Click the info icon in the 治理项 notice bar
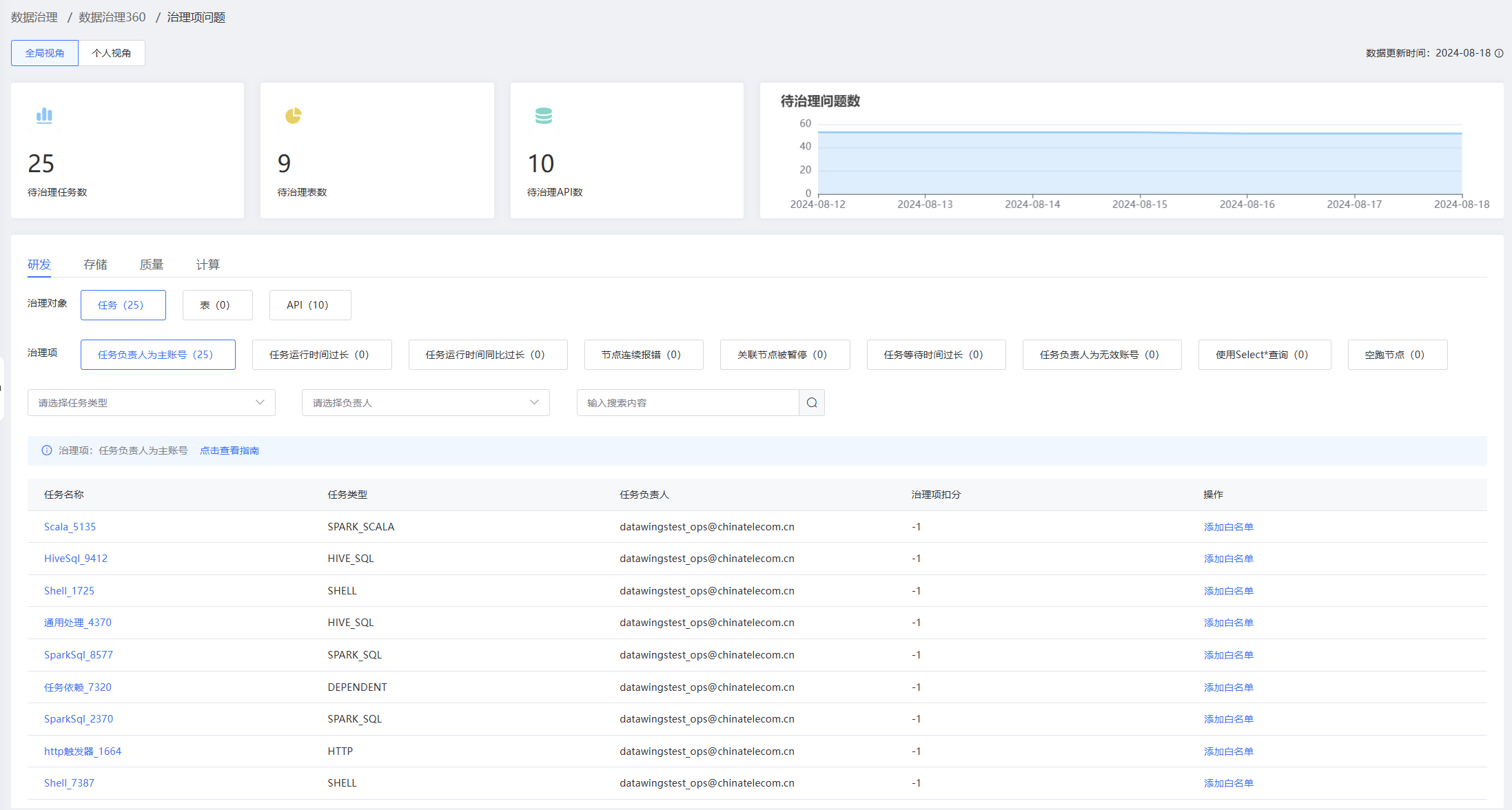 coord(47,450)
